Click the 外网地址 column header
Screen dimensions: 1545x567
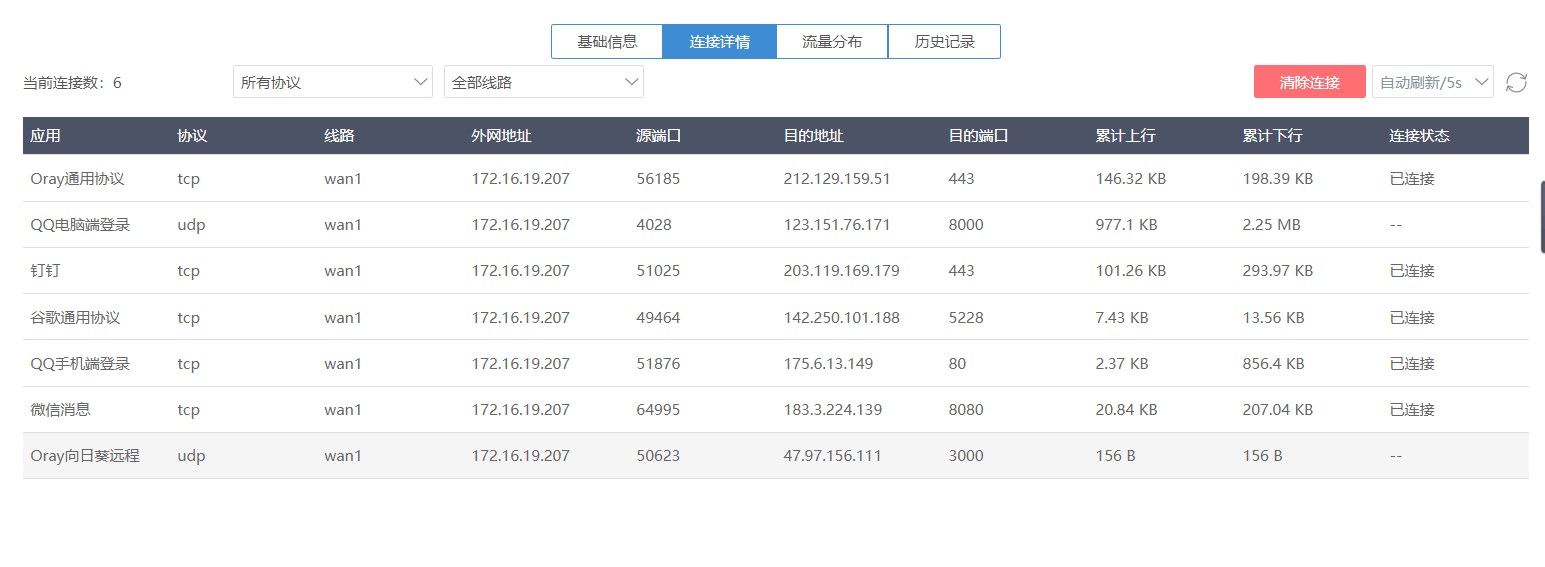click(502, 136)
